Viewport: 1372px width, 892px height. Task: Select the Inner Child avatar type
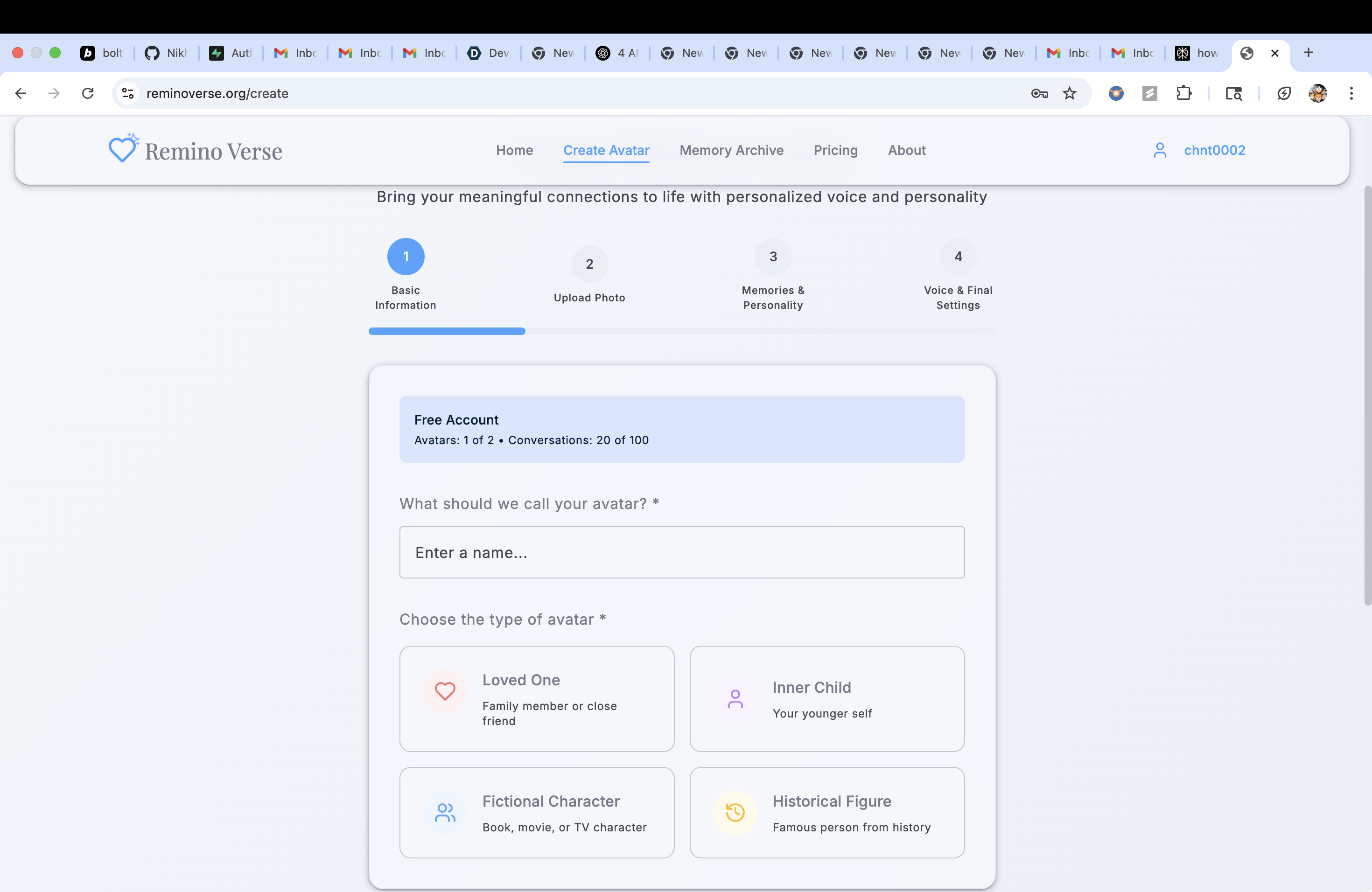(826, 698)
